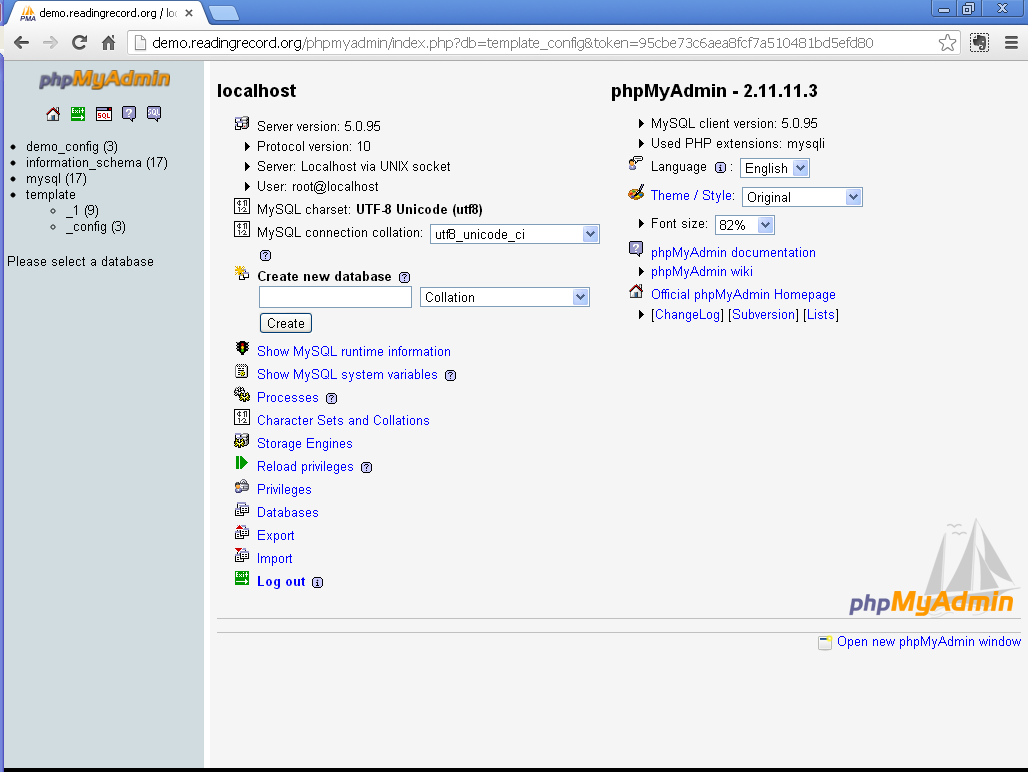Open phpMyAdmin documentation link

734,252
